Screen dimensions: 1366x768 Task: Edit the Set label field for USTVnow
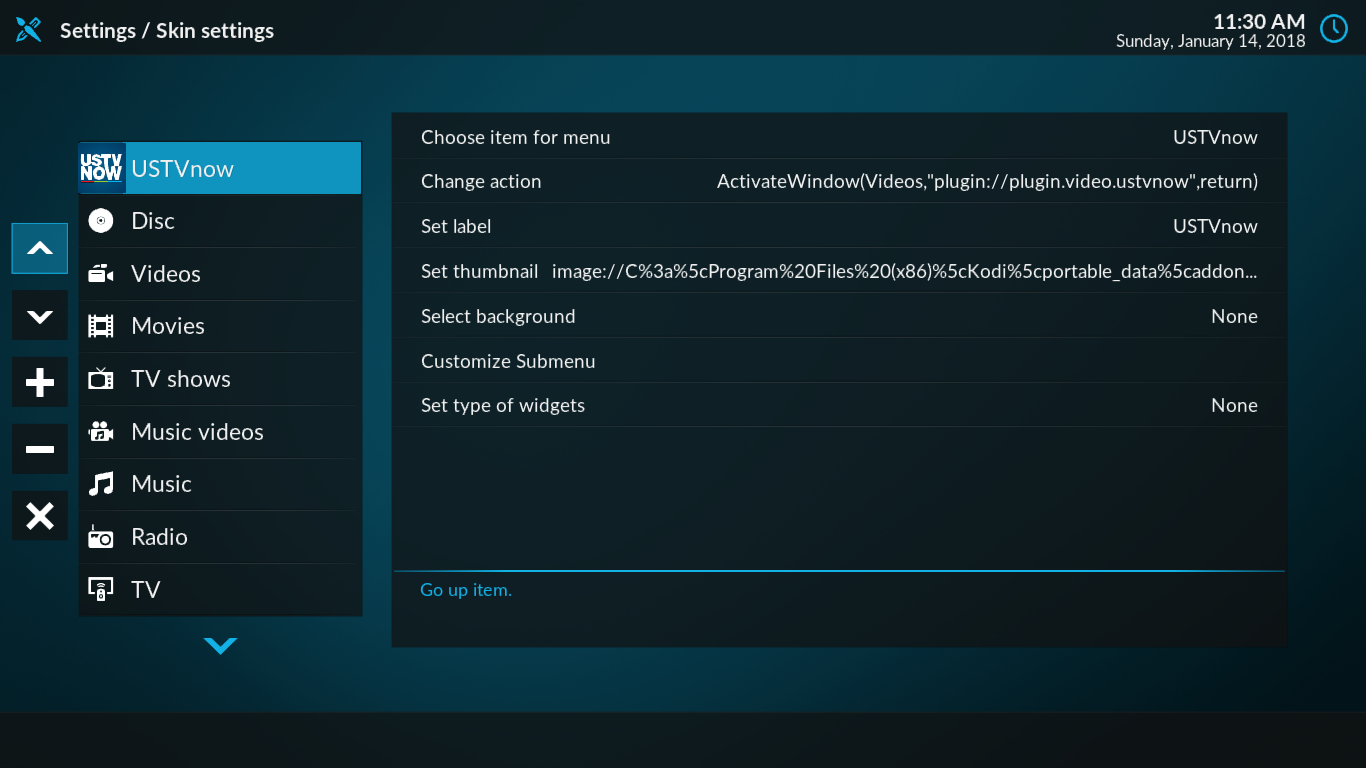point(839,226)
